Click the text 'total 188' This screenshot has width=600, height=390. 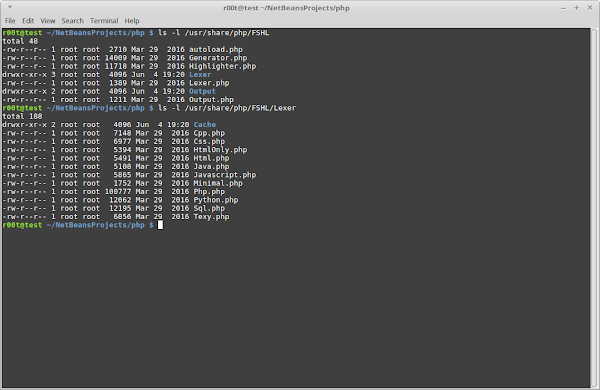[23, 116]
